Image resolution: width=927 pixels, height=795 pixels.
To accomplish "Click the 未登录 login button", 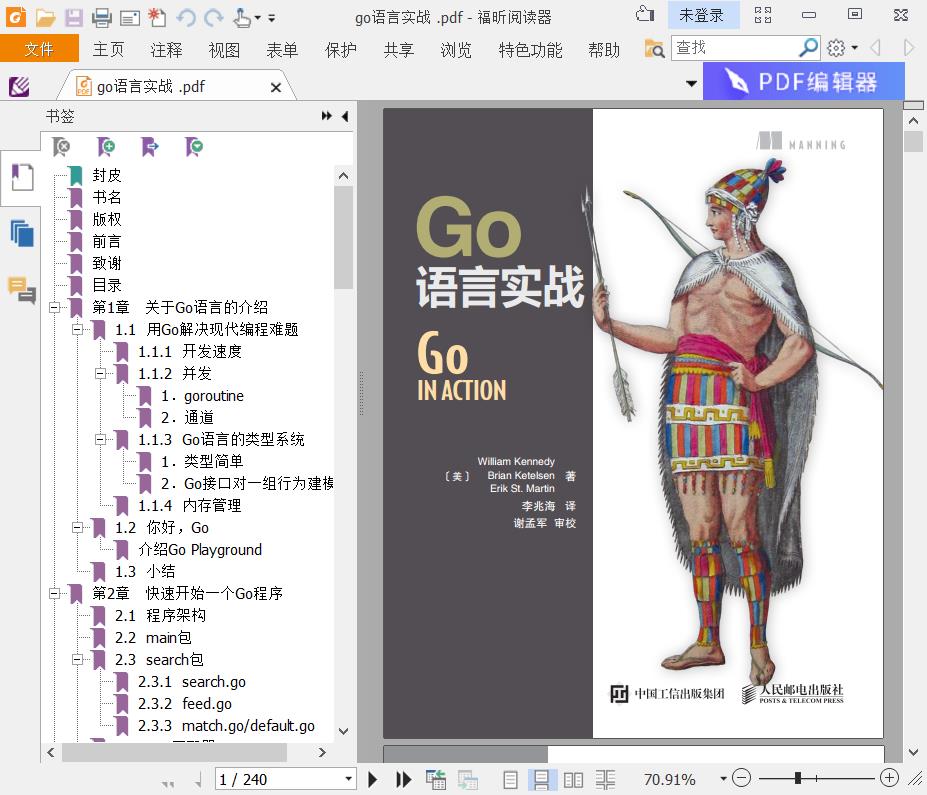I will click(702, 14).
